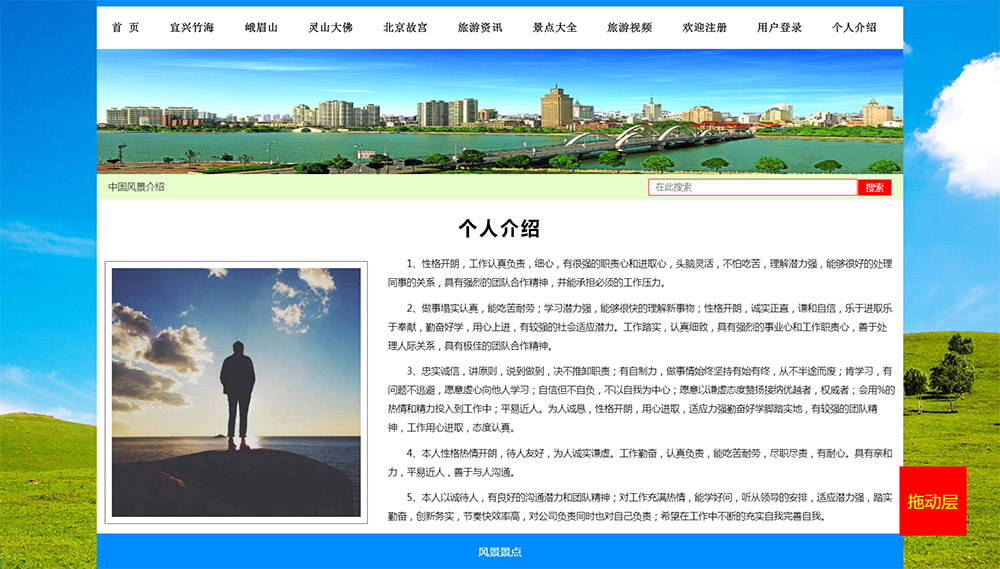Click the red 拖动层 floating box

932,501
